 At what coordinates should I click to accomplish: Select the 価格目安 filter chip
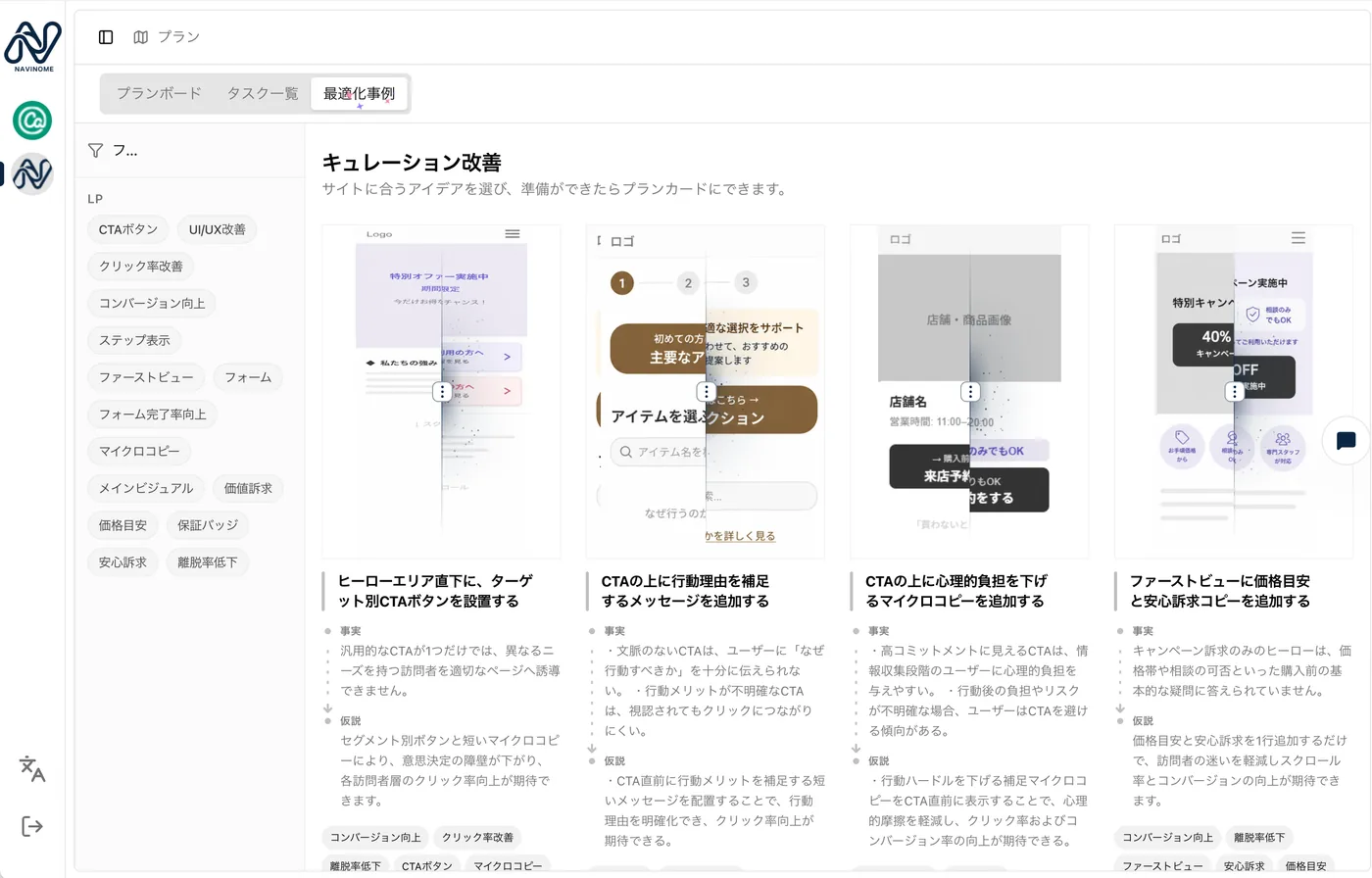click(x=122, y=525)
